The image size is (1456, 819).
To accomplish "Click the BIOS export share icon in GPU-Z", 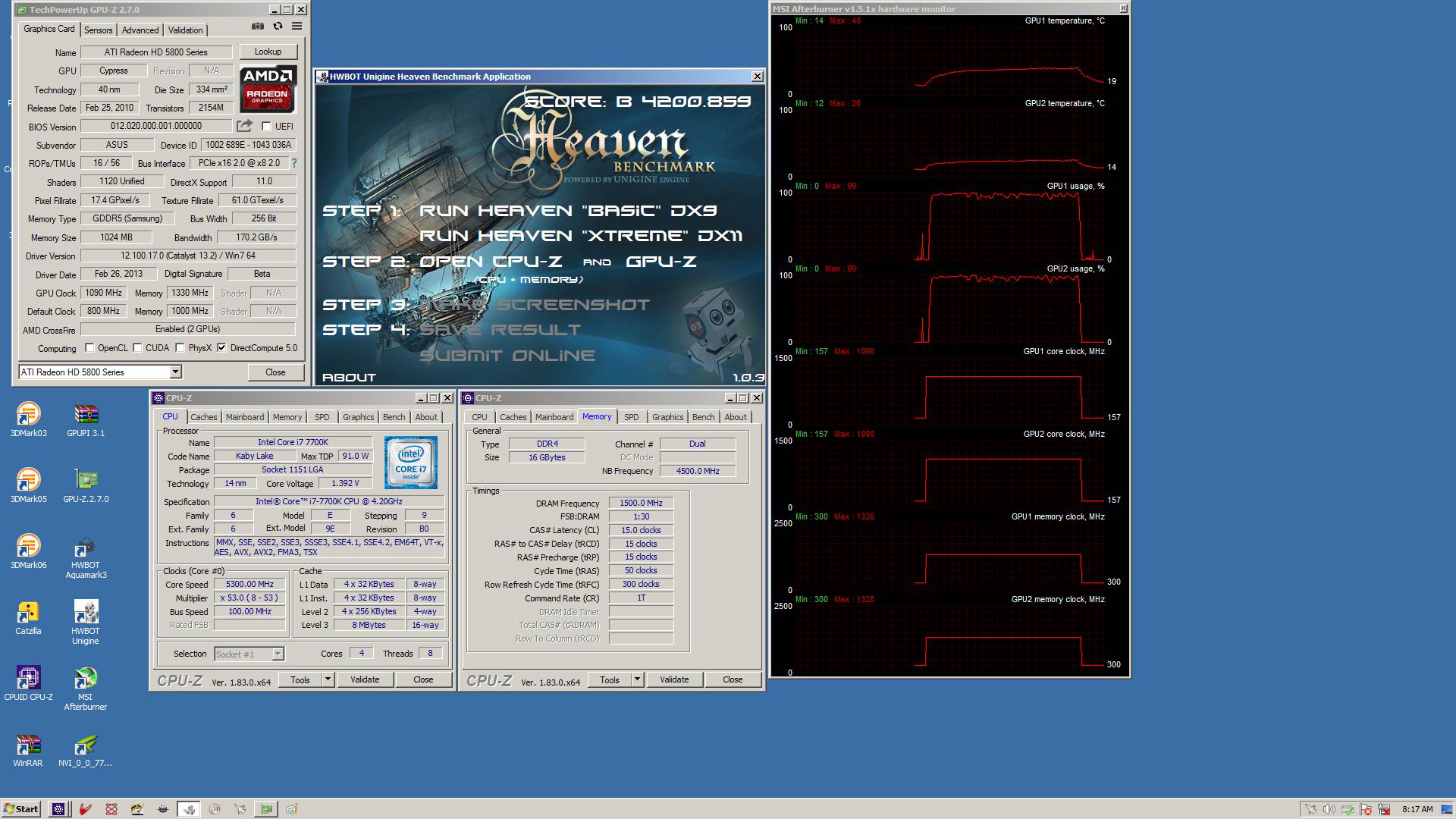I will (x=244, y=126).
